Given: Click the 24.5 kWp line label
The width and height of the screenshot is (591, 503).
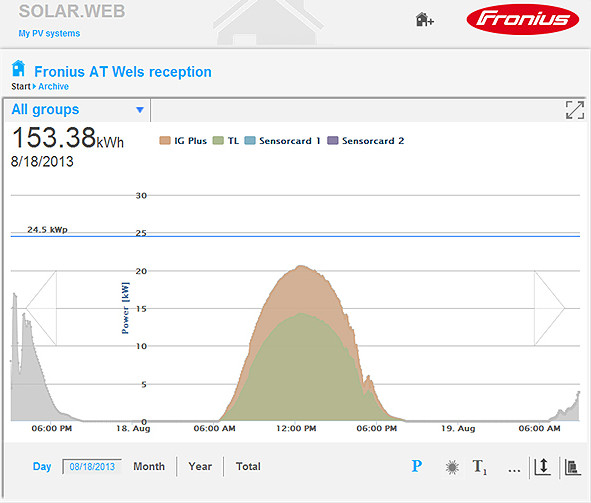Looking at the screenshot, I should coord(47,229).
